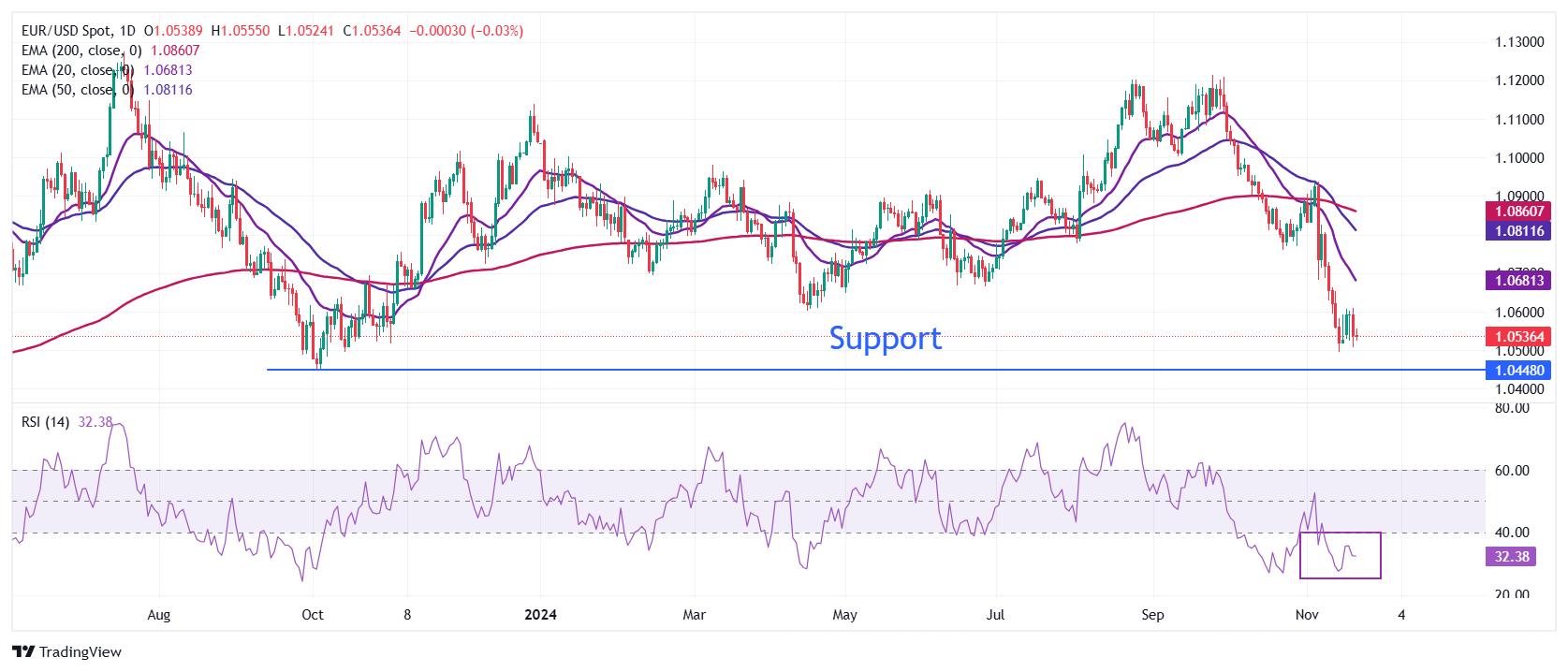Image resolution: width=1568 pixels, height=672 pixels.
Task: Select the RSI (14) indicator legend
Action: (x=66, y=422)
